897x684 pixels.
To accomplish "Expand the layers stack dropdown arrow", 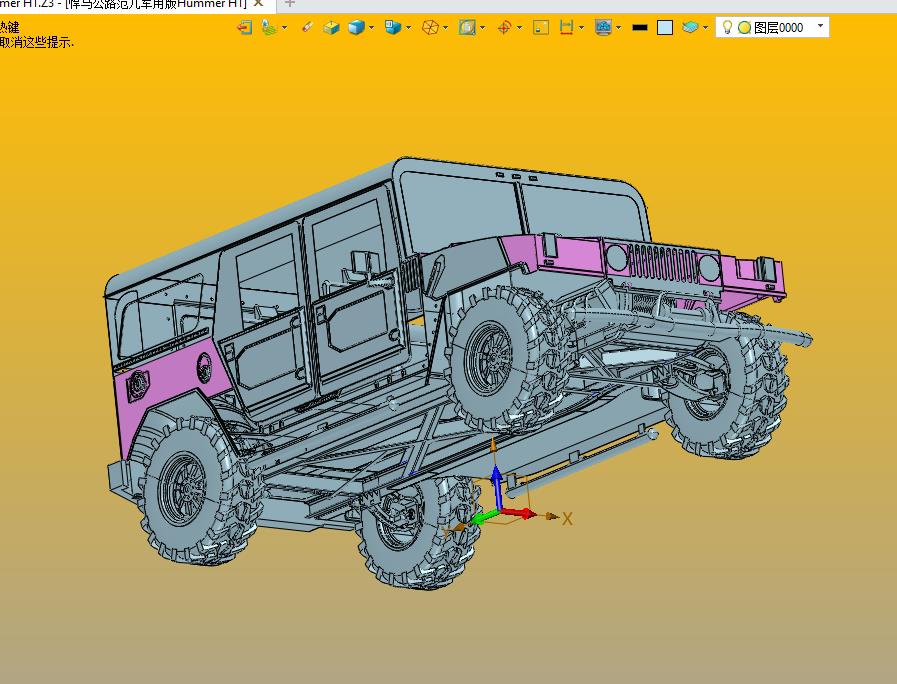I will pos(705,27).
